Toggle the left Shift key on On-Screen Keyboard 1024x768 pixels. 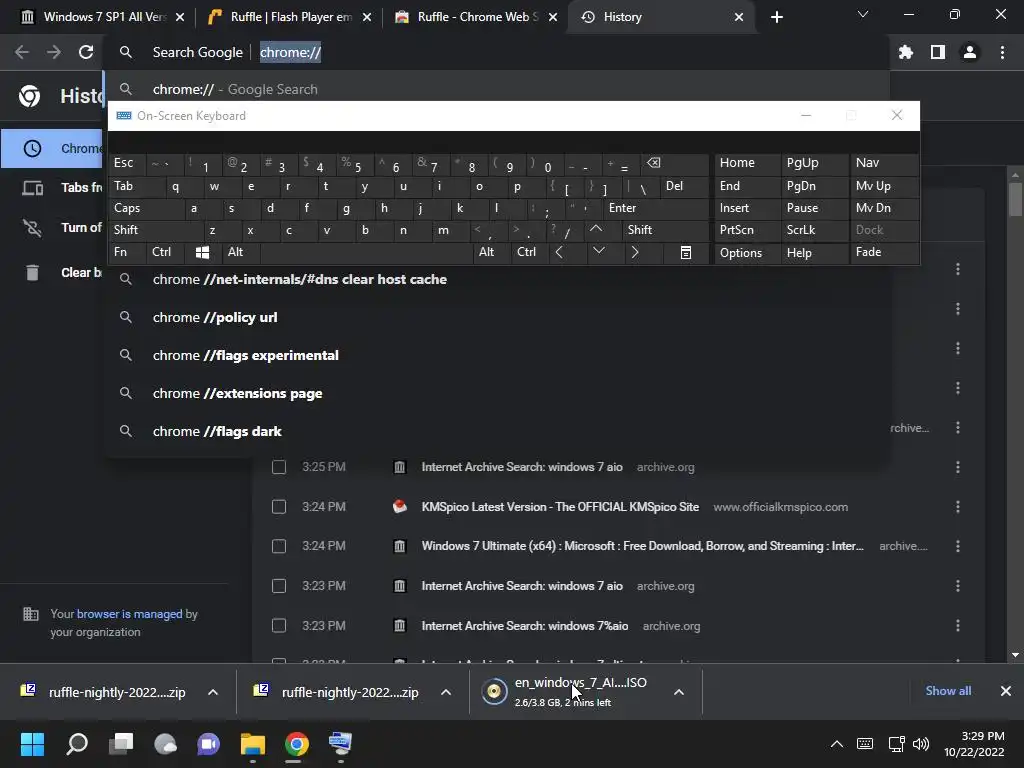[x=155, y=230]
